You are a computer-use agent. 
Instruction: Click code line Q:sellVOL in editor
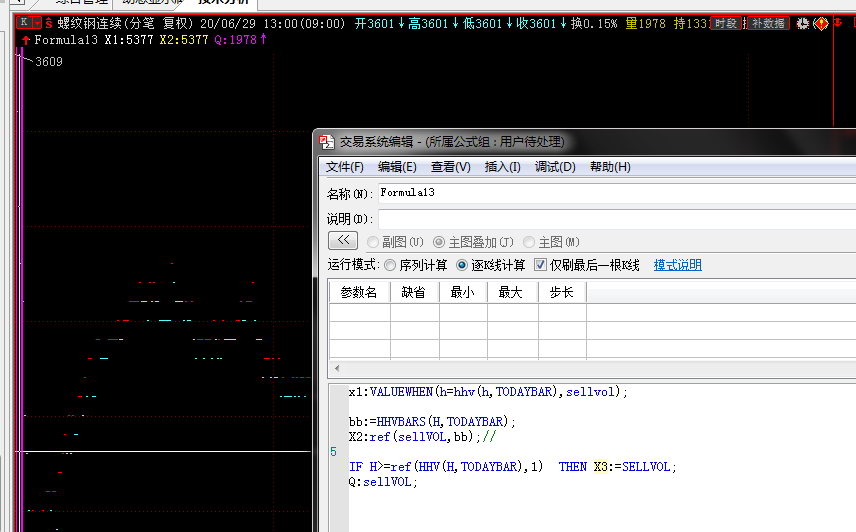pos(383,482)
